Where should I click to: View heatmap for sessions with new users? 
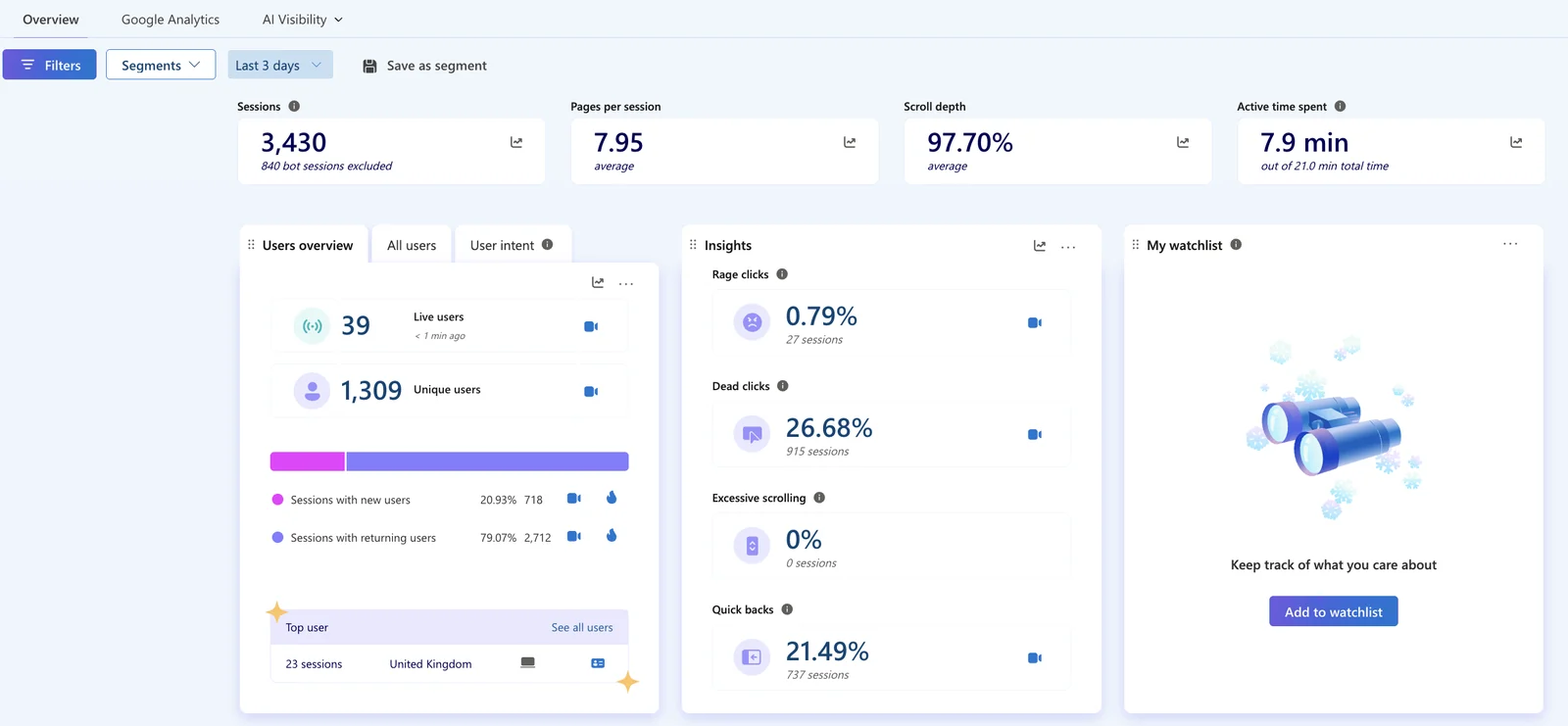coord(612,498)
